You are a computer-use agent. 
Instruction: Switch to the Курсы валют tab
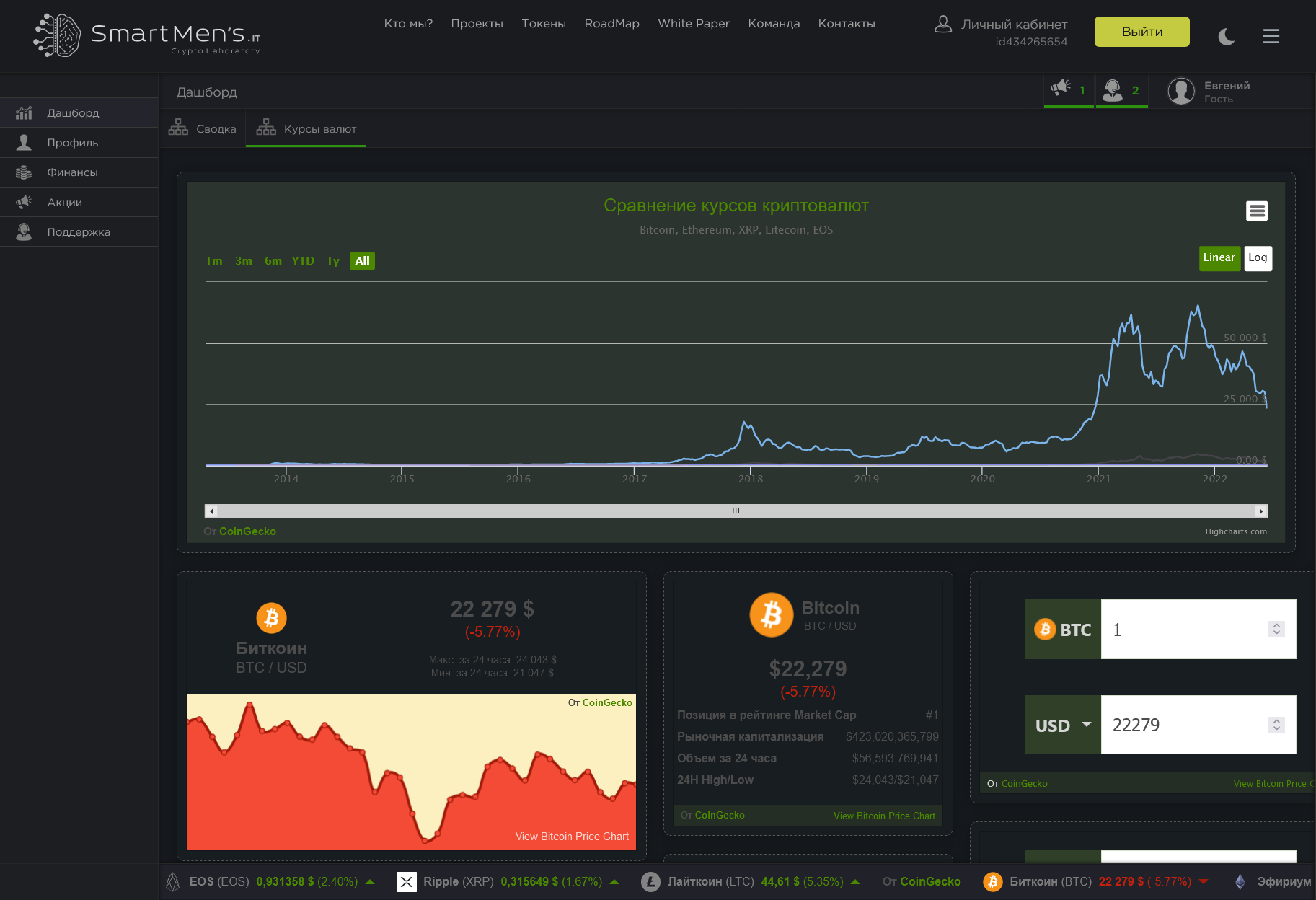click(306, 128)
